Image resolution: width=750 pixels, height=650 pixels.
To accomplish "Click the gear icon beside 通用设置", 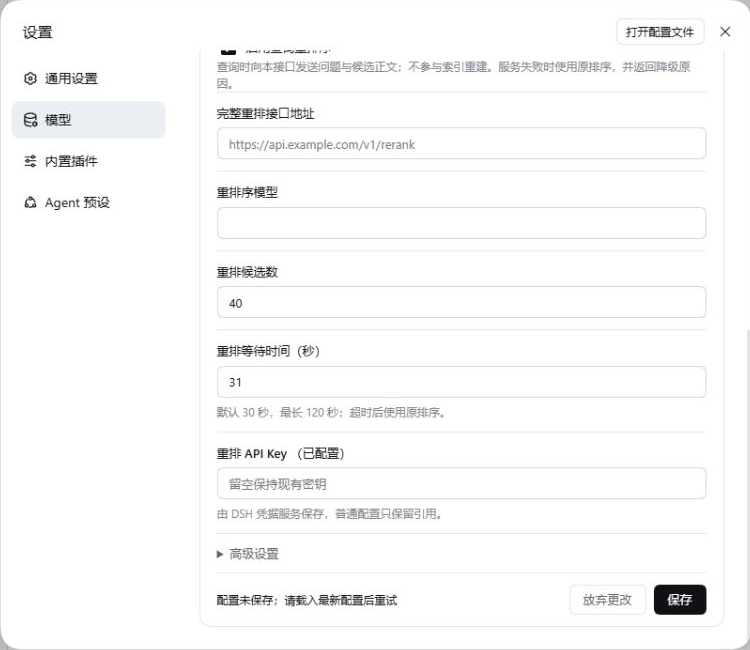I will pyautogui.click(x=30, y=78).
